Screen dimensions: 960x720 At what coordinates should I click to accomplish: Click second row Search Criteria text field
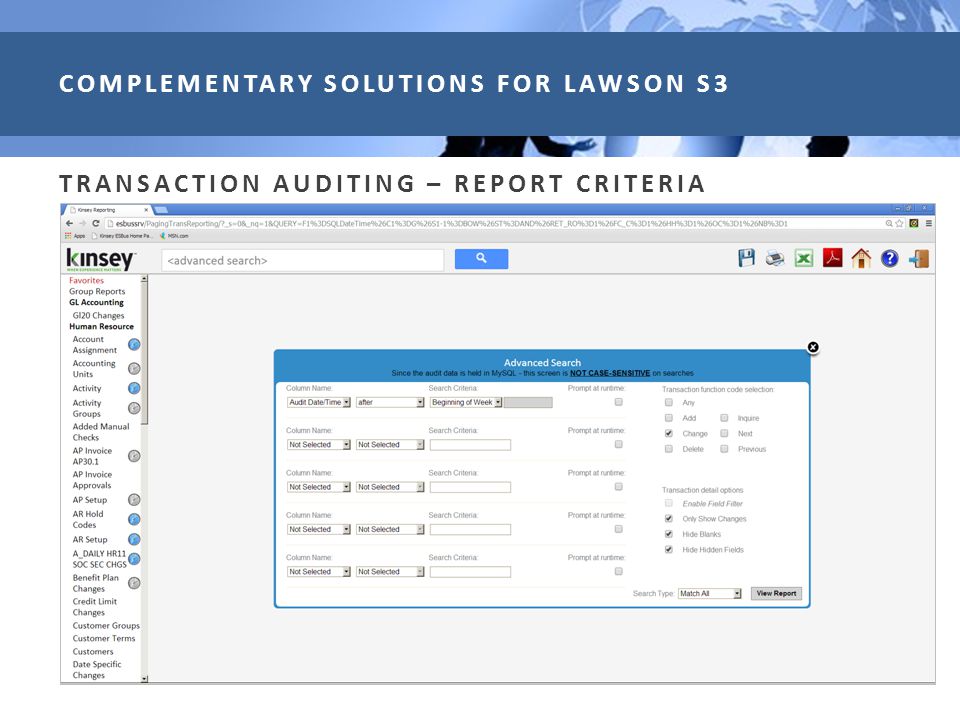tap(470, 444)
